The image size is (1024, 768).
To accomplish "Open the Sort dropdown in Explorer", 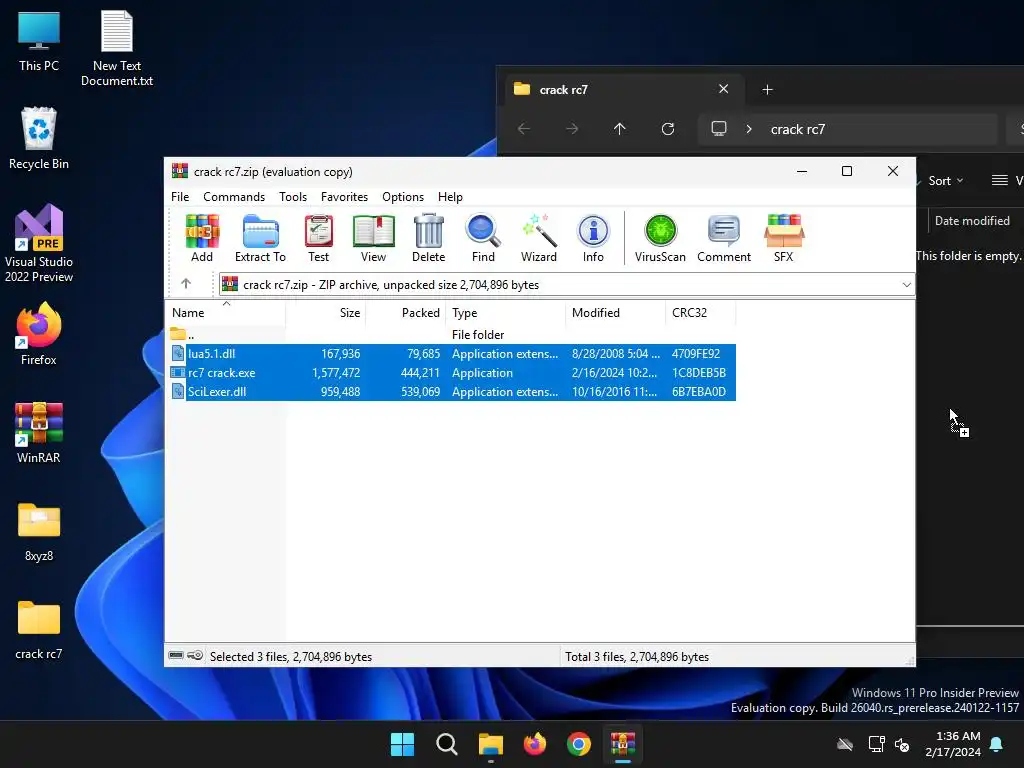I will click(946, 181).
